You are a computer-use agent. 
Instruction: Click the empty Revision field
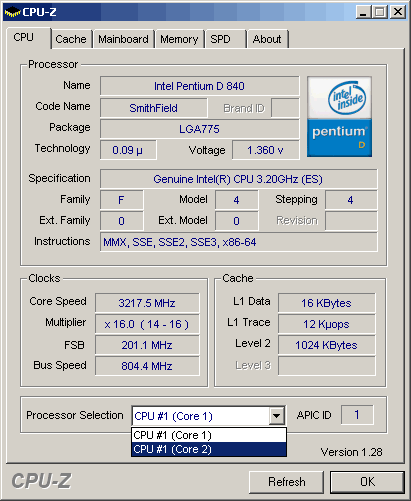point(351,221)
